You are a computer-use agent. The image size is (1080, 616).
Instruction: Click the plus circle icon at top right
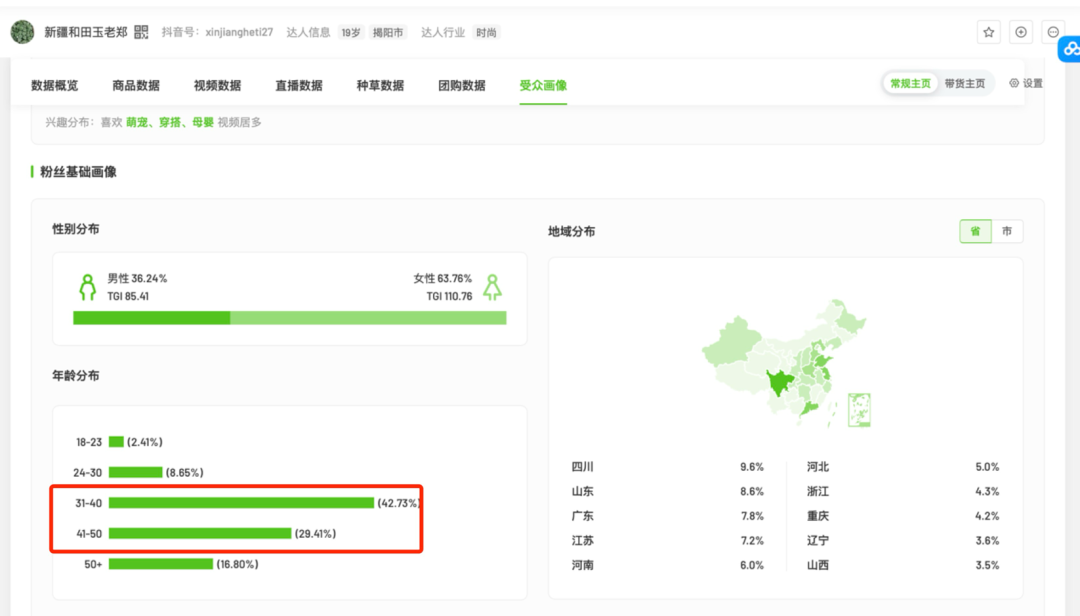pyautogui.click(x=1020, y=32)
